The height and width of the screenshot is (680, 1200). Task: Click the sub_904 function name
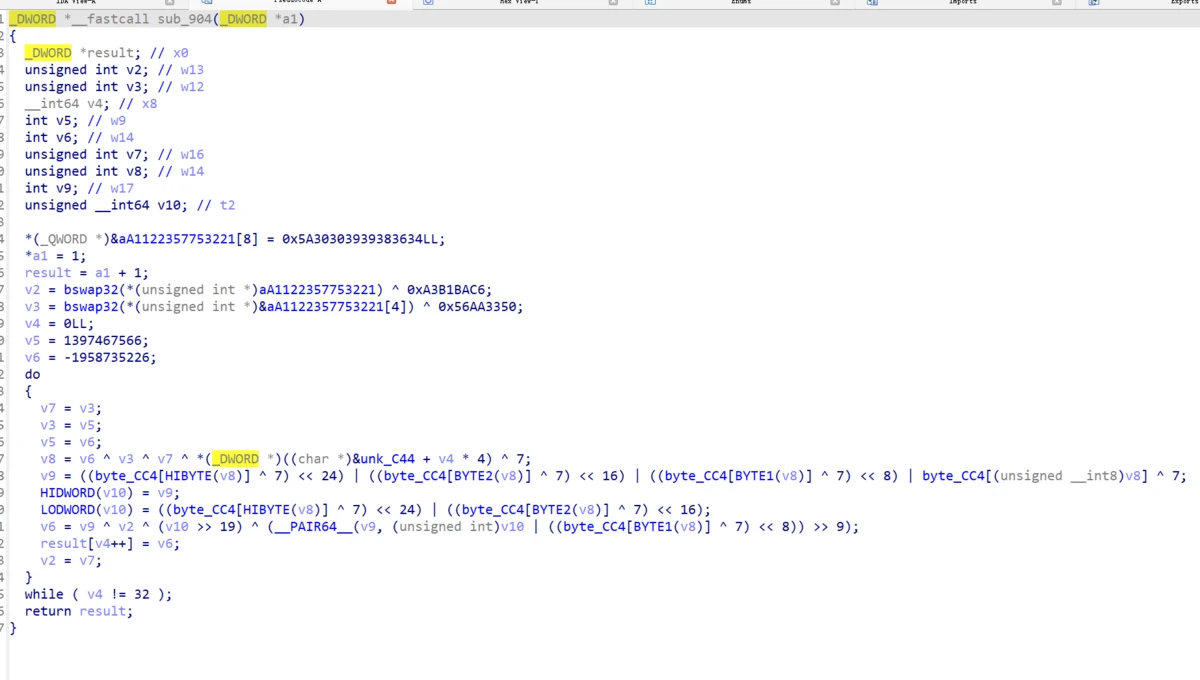[x=184, y=19]
